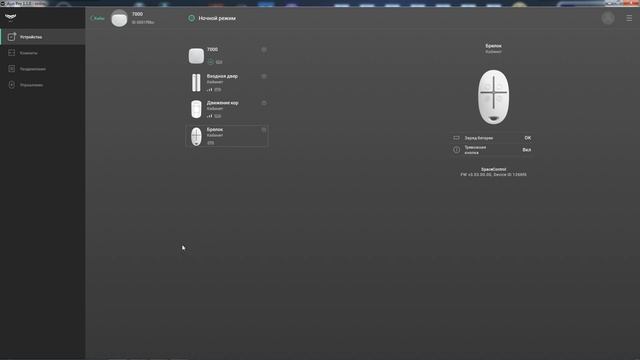
Task: Open settings gear for Входная дверь
Action: tap(264, 76)
